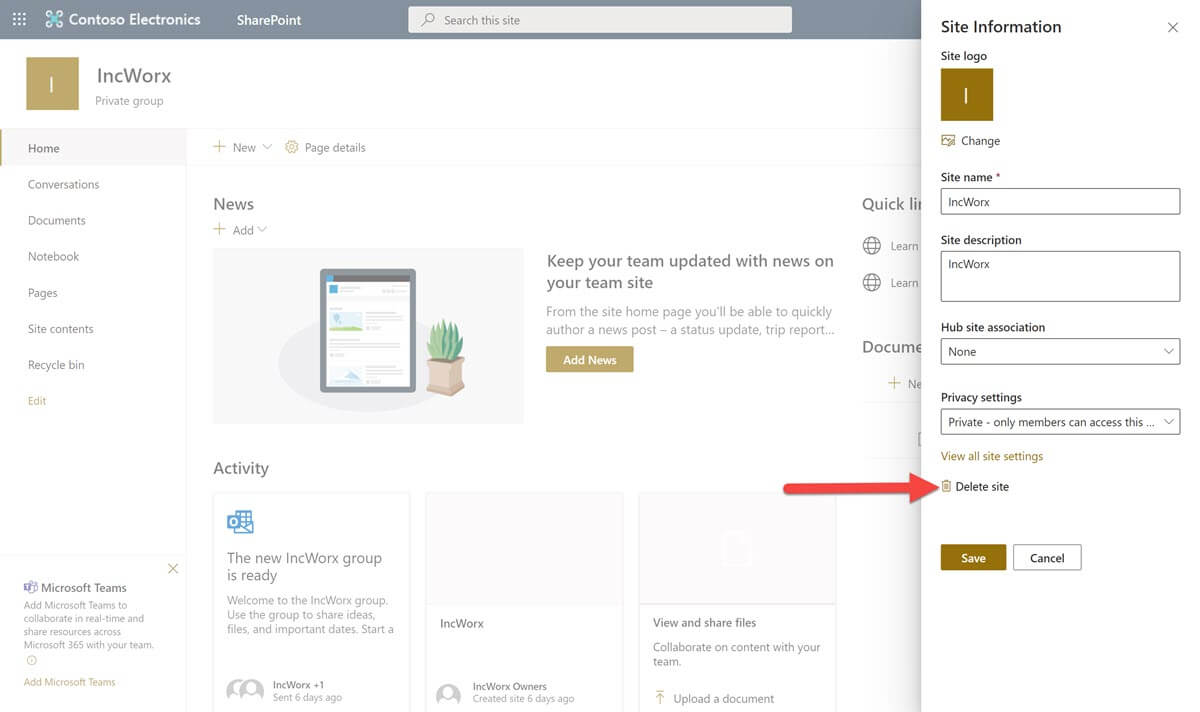Screen dimensions: 1200x712
Task: Open the Privacy settings dropdown
Action: 1060,422
